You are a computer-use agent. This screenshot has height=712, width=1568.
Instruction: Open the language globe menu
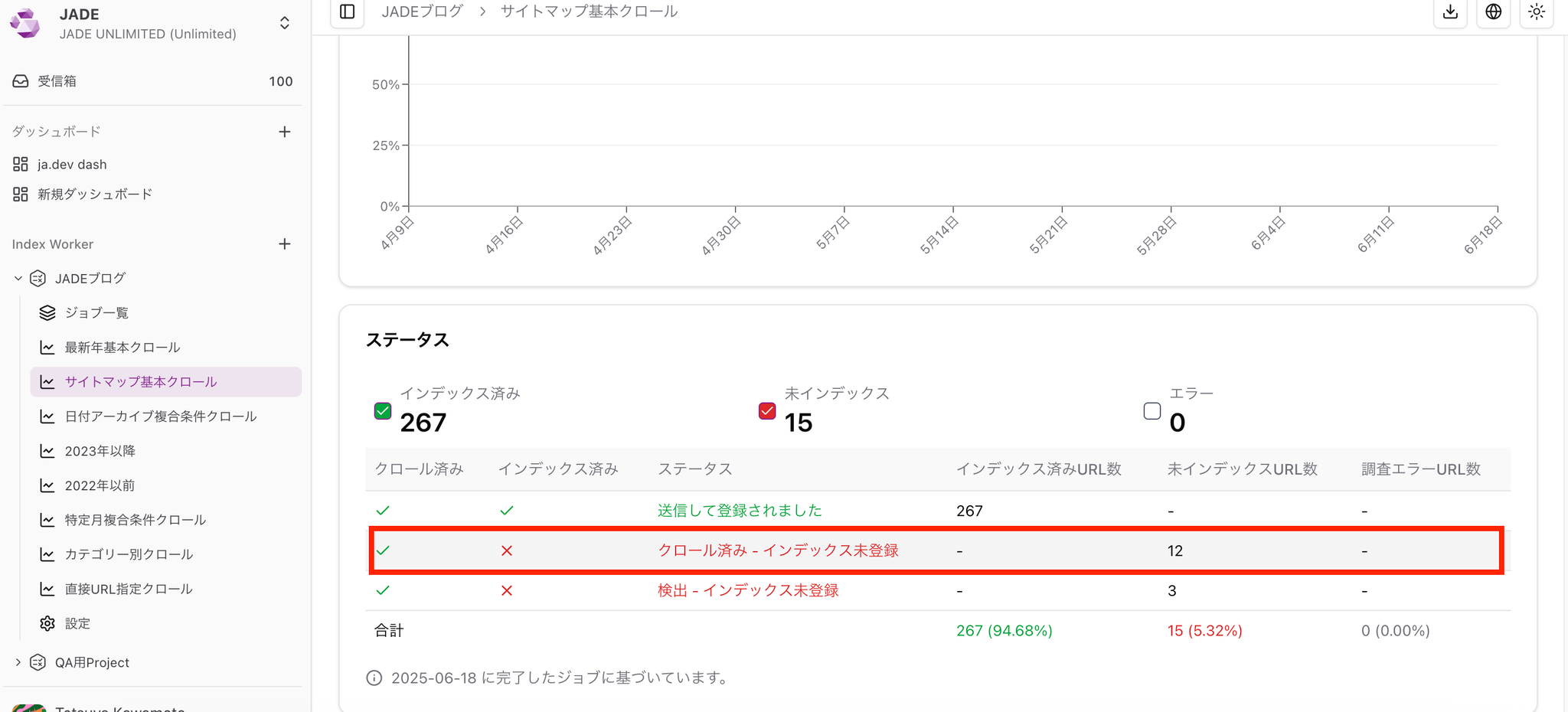(x=1493, y=12)
